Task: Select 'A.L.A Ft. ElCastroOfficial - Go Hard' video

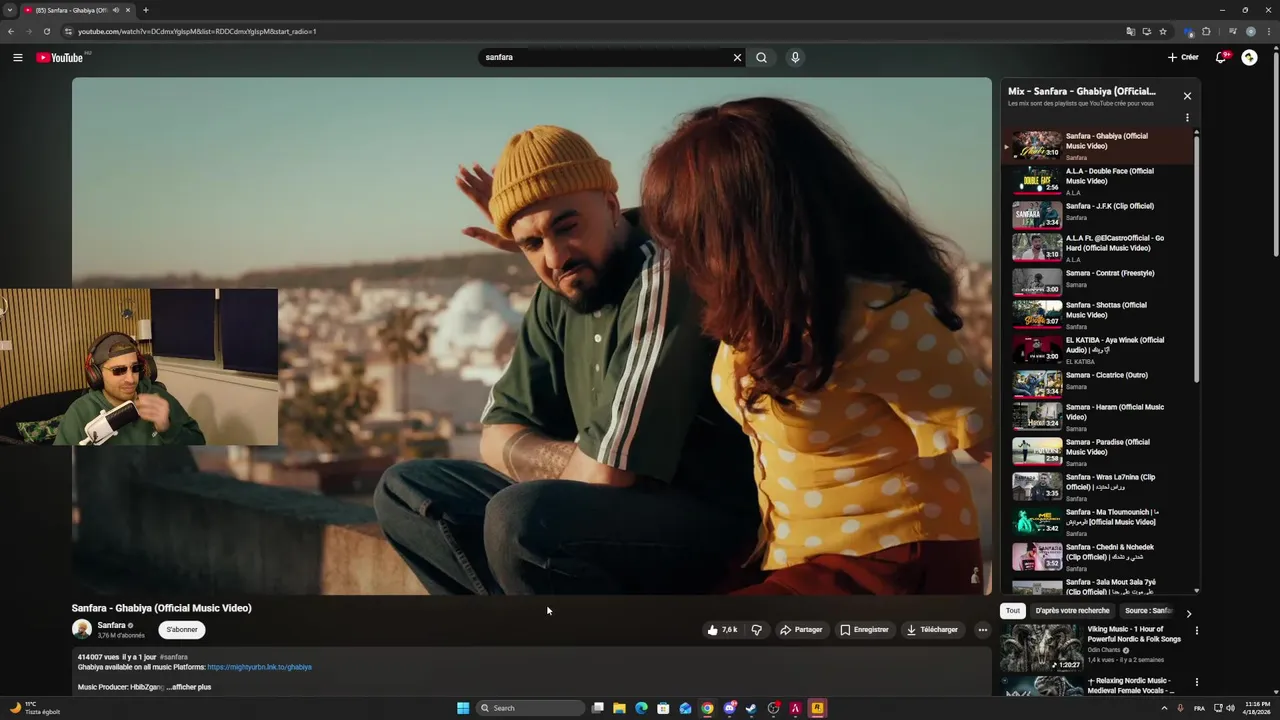Action: (1097, 248)
